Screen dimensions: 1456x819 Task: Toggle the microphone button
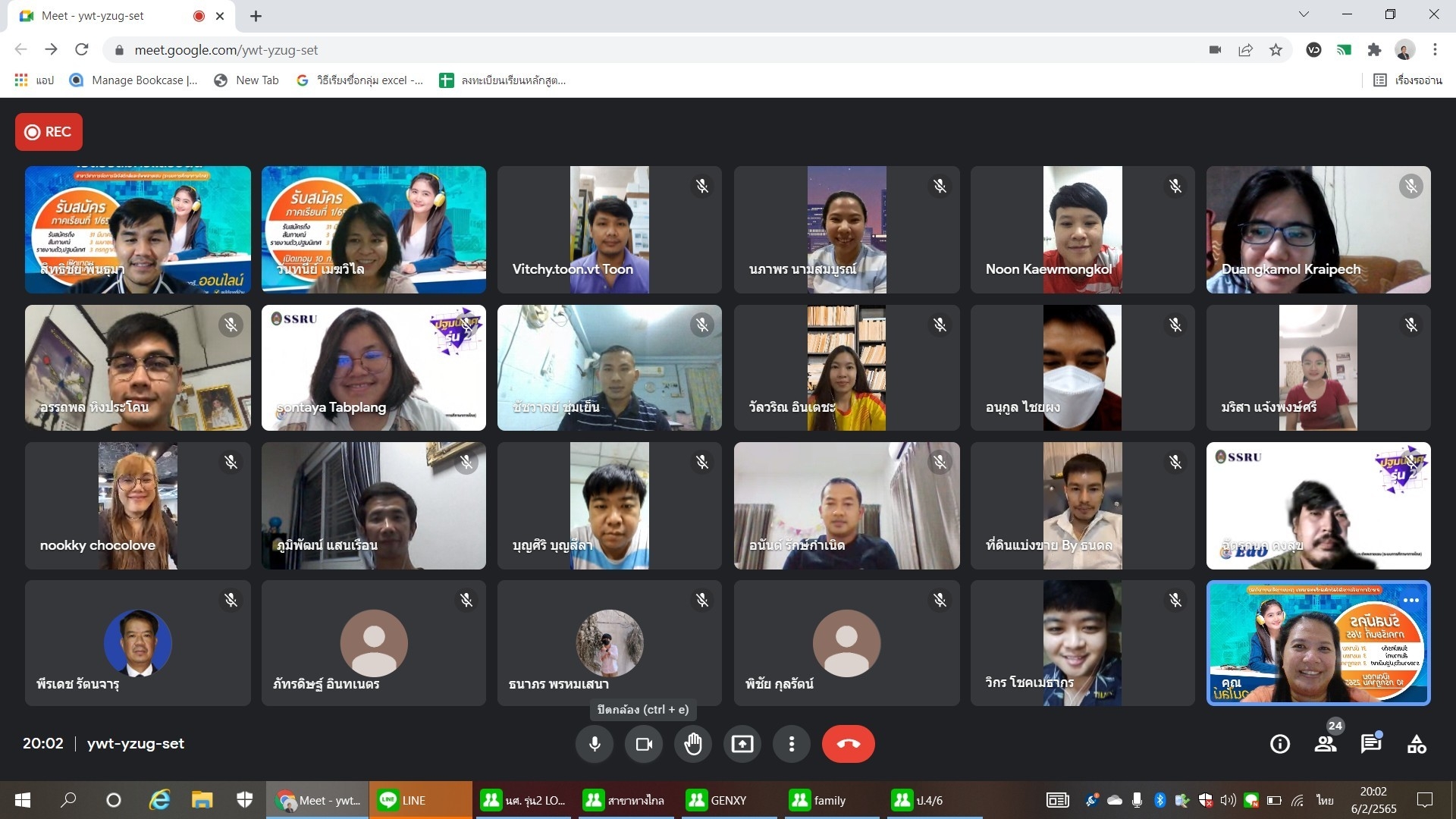[x=595, y=744]
